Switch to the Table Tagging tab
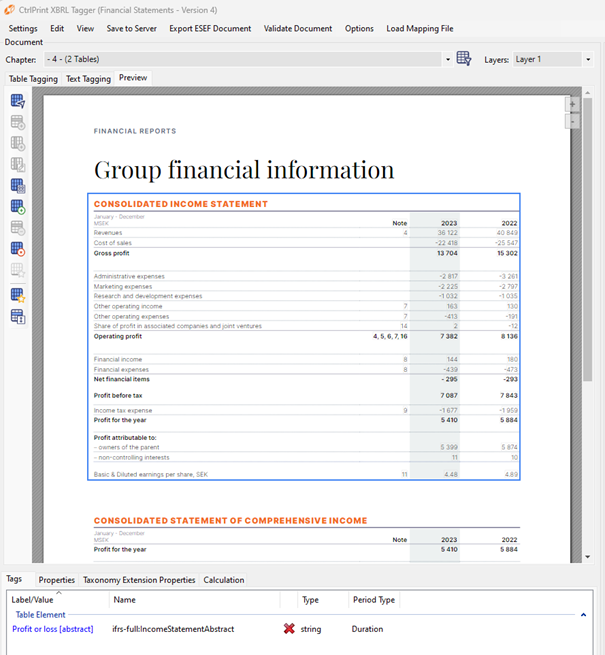 pyautogui.click(x=33, y=79)
